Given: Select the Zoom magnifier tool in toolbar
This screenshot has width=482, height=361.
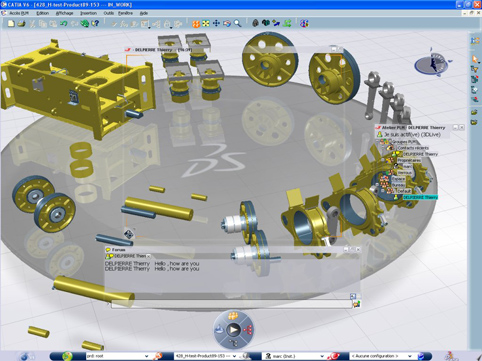Looking at the screenshot, I should pyautogui.click(x=237, y=23).
